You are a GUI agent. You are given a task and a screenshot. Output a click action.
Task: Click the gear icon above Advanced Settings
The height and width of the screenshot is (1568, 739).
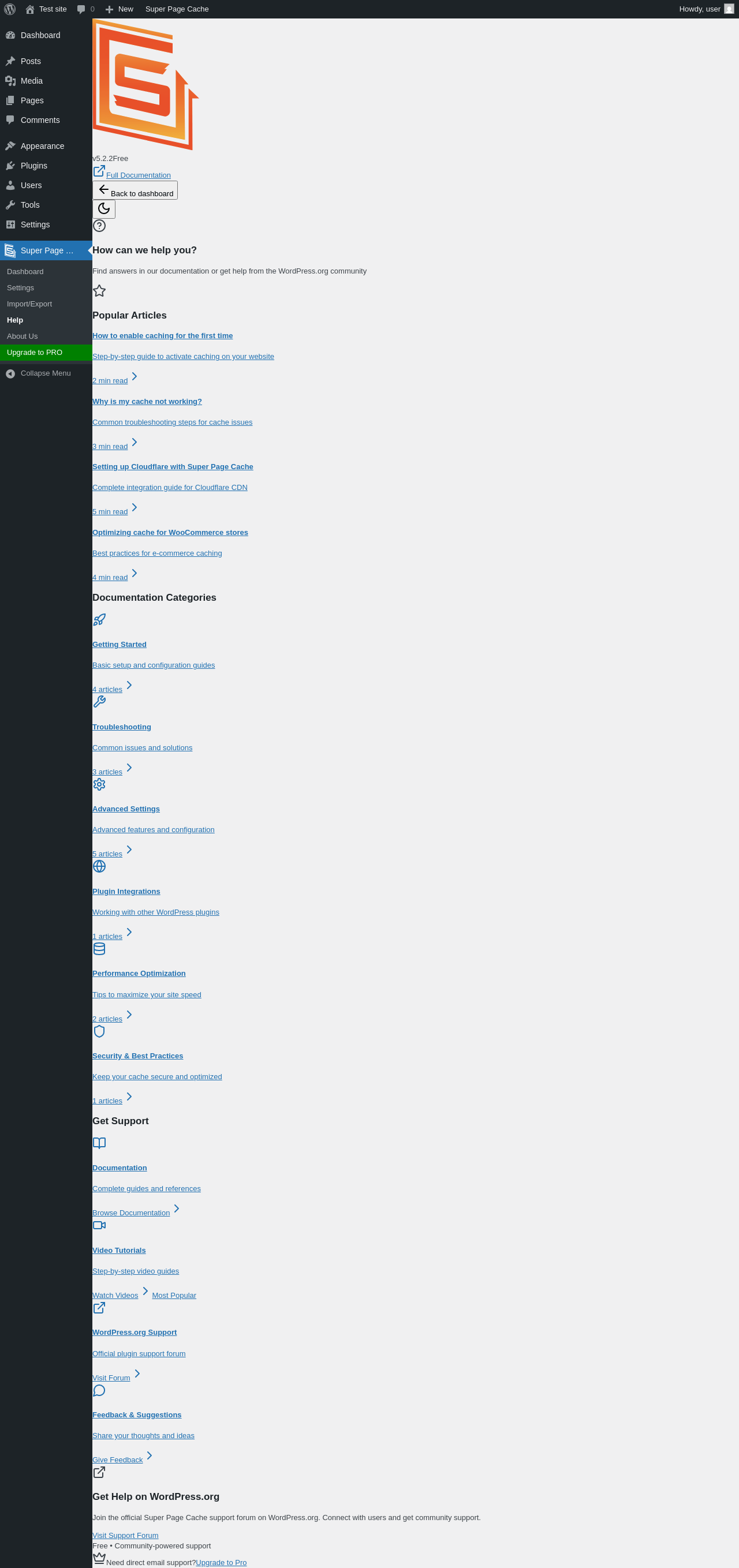coord(99,784)
